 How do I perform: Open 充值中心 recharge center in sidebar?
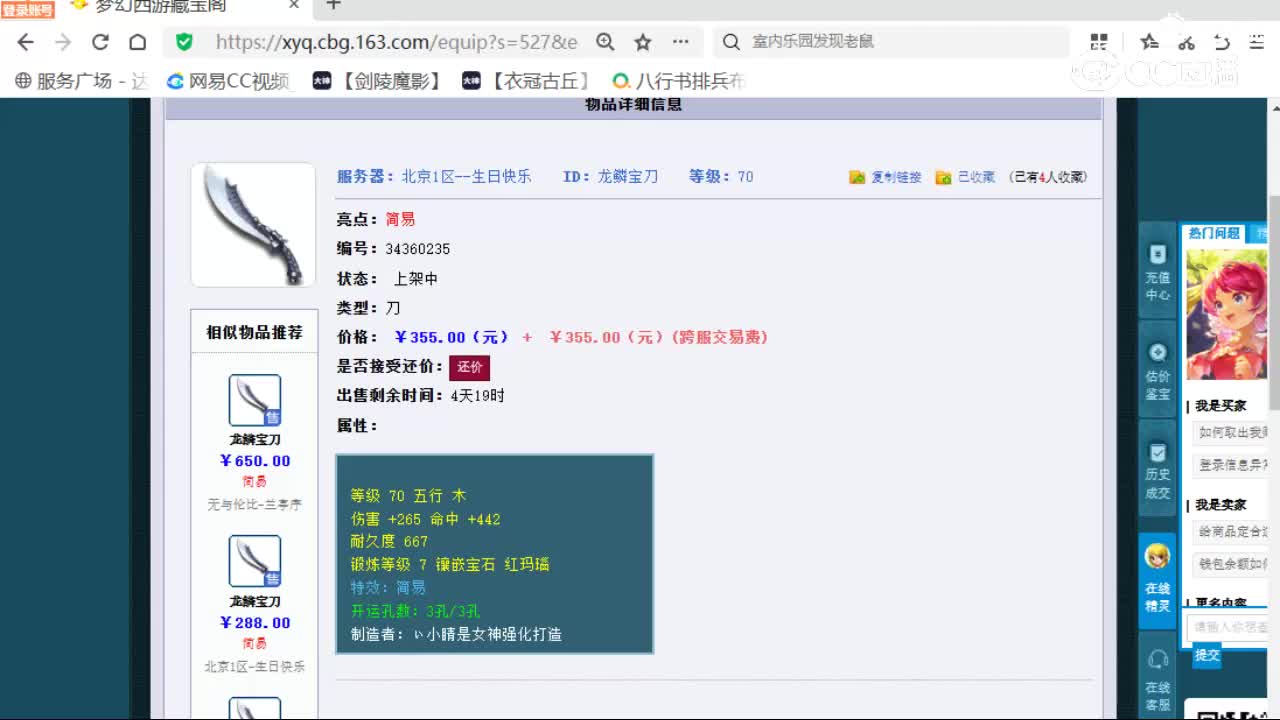click(1157, 272)
